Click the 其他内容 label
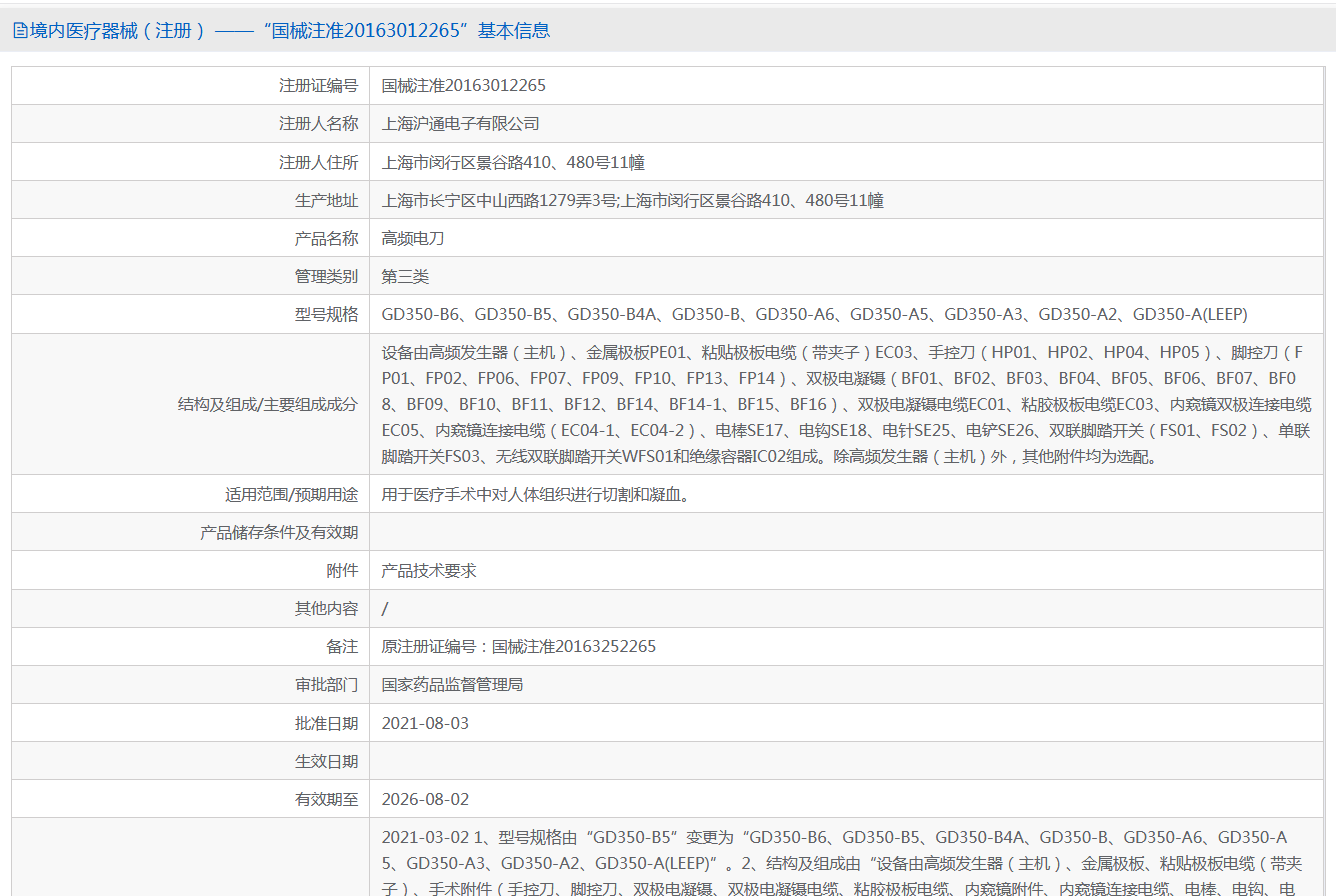Viewport: 1336px width, 896px height. click(x=326, y=608)
